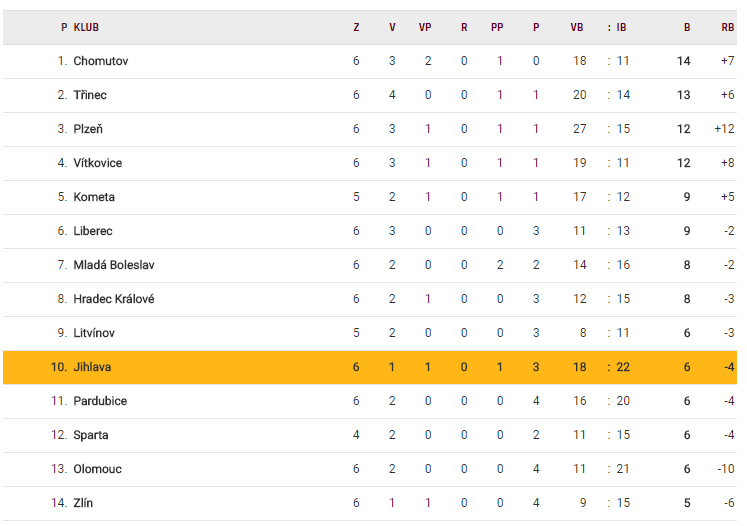747x526 pixels.
Task: Open Kometa club details
Action: [x=94, y=197]
